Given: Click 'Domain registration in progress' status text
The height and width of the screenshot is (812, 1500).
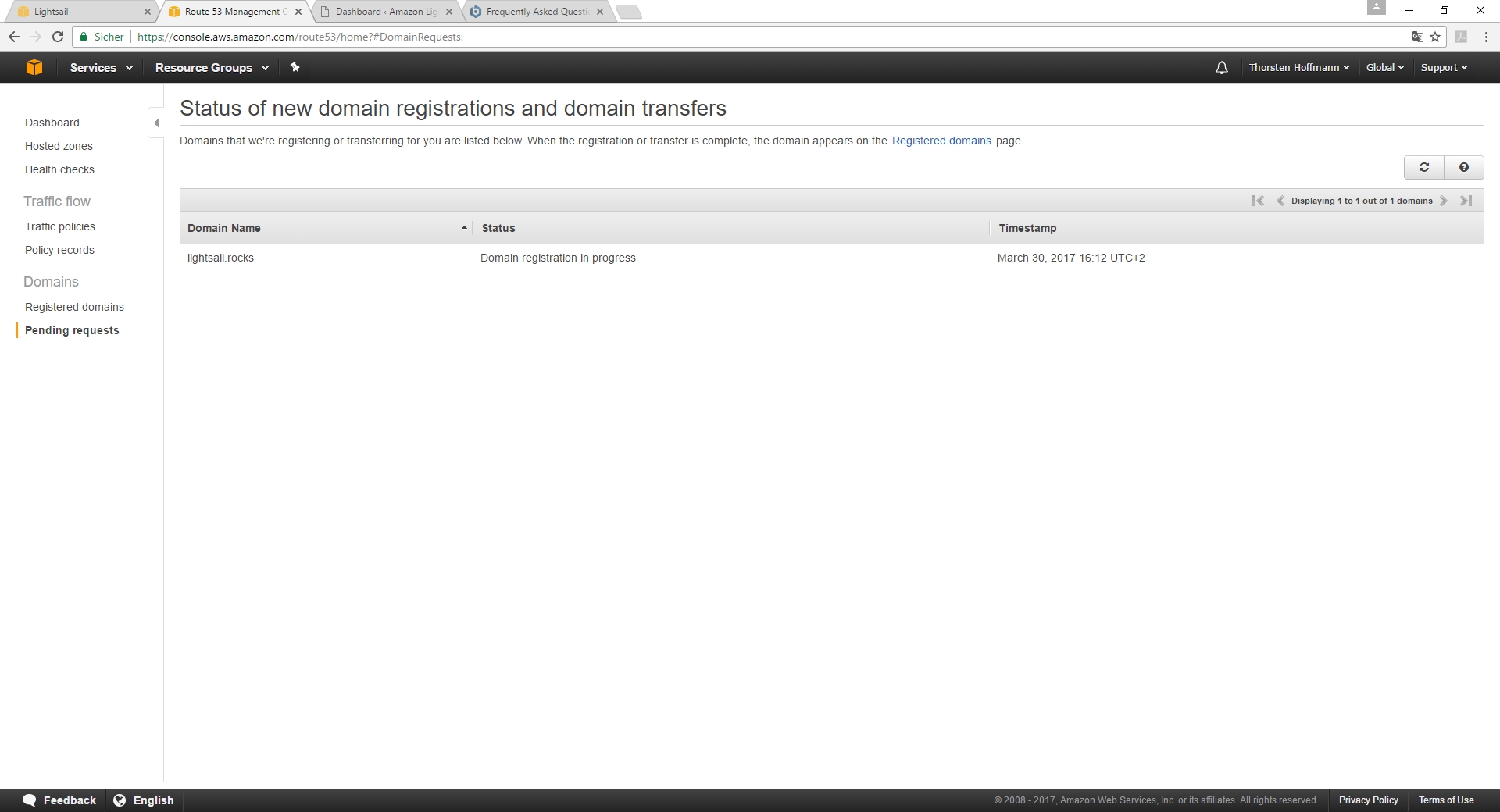Looking at the screenshot, I should point(558,258).
